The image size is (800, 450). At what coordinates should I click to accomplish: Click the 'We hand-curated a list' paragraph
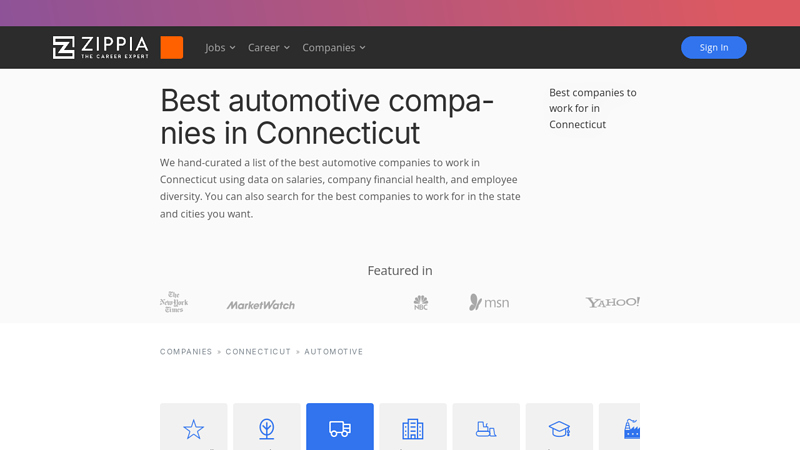[340, 188]
